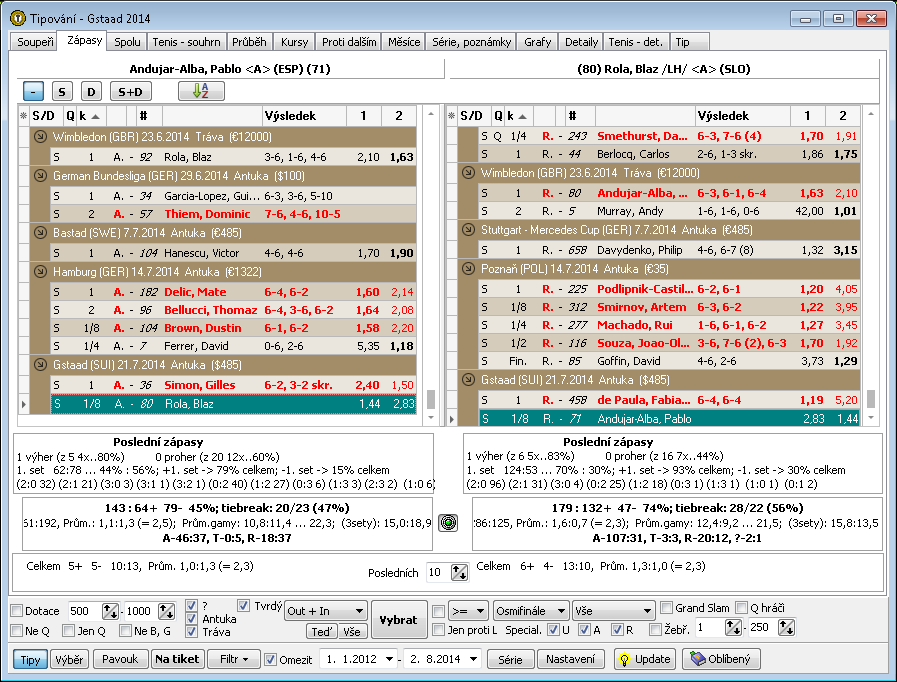Open the Série, poznámky tab
The height and width of the screenshot is (682, 897).
coord(471,42)
